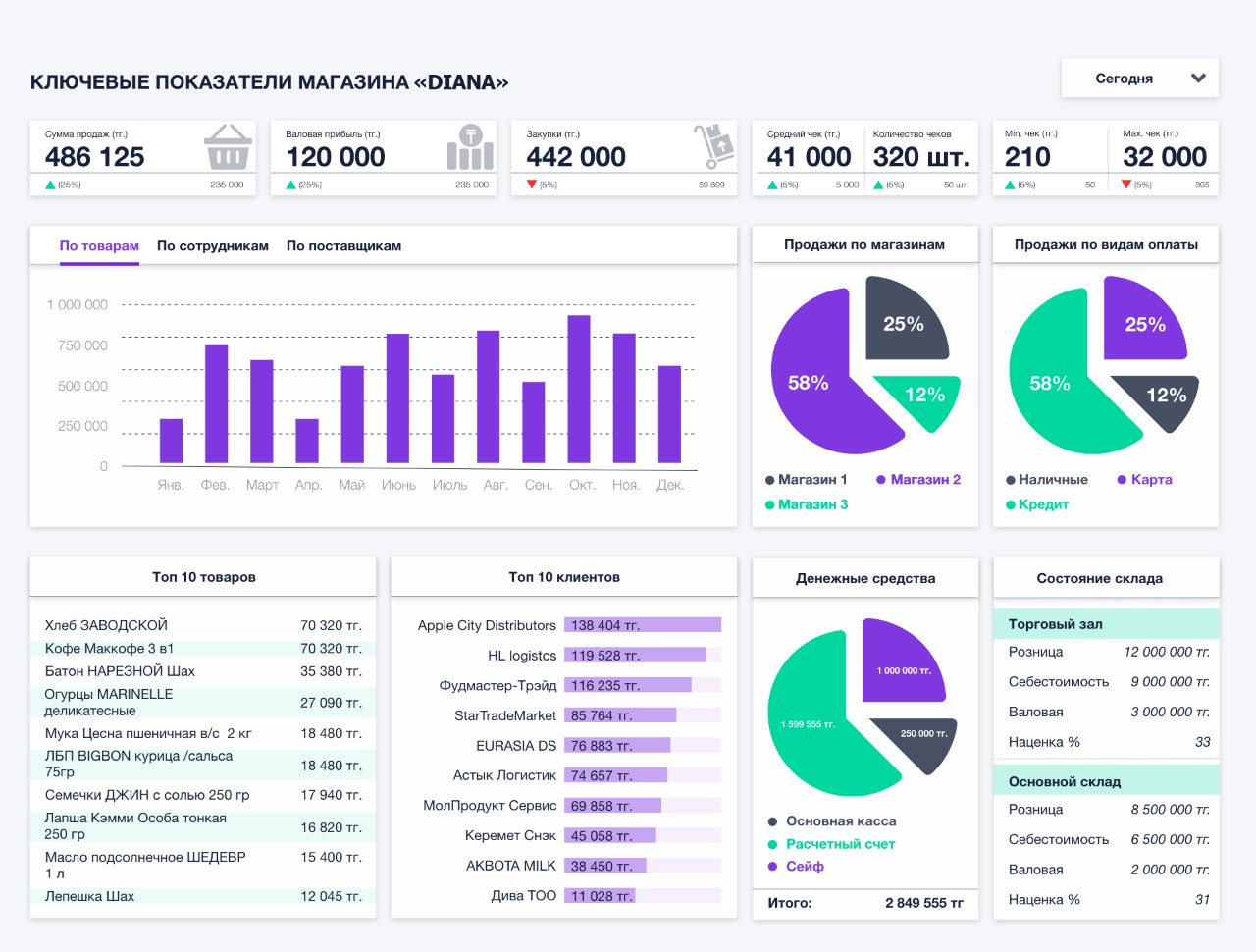Select the По товарам tab

point(99,246)
